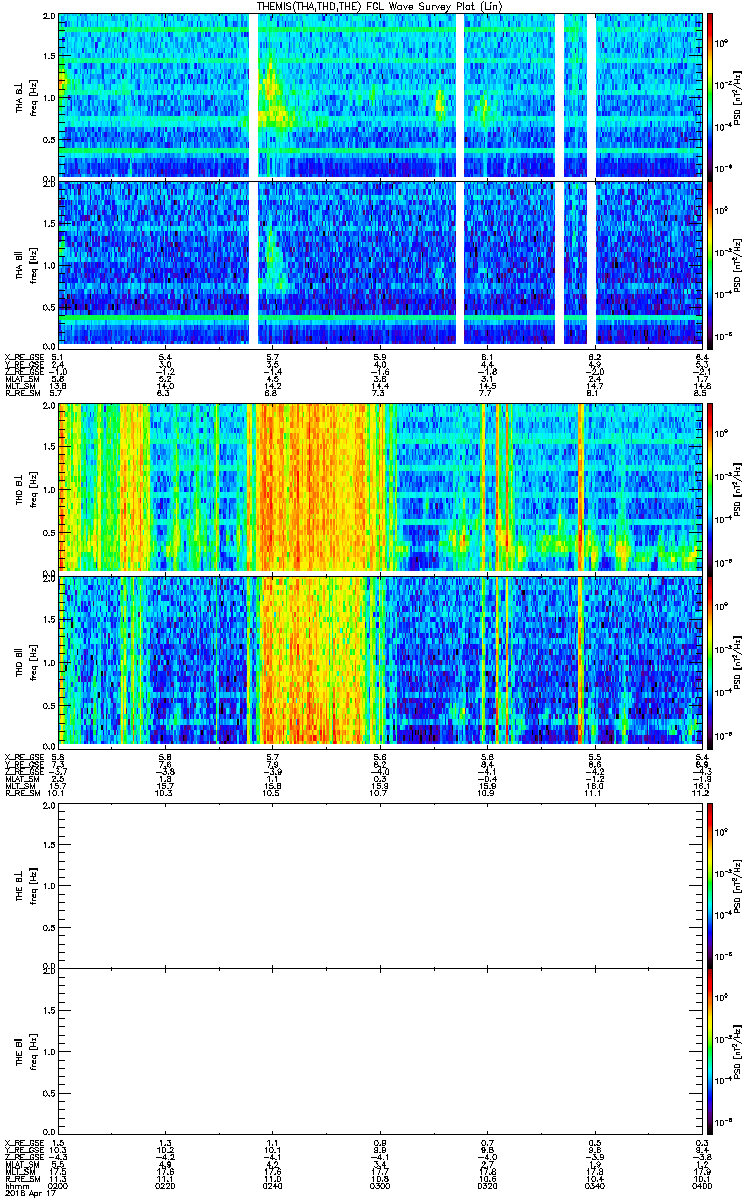Click the 'THE BL freq [Hz]' axis label
Screen dimensions: 750x1200
click(24, 884)
